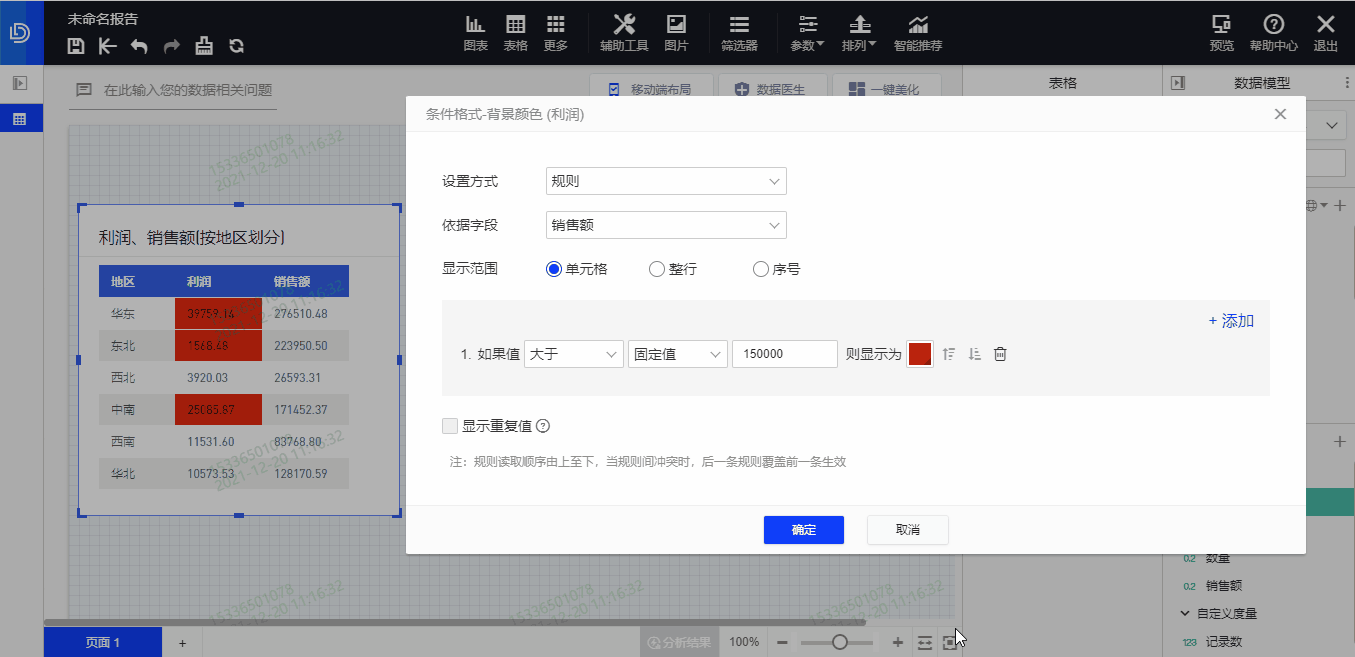Open the 帮助中心 help center icon
The width and height of the screenshot is (1355, 657).
point(1273,31)
